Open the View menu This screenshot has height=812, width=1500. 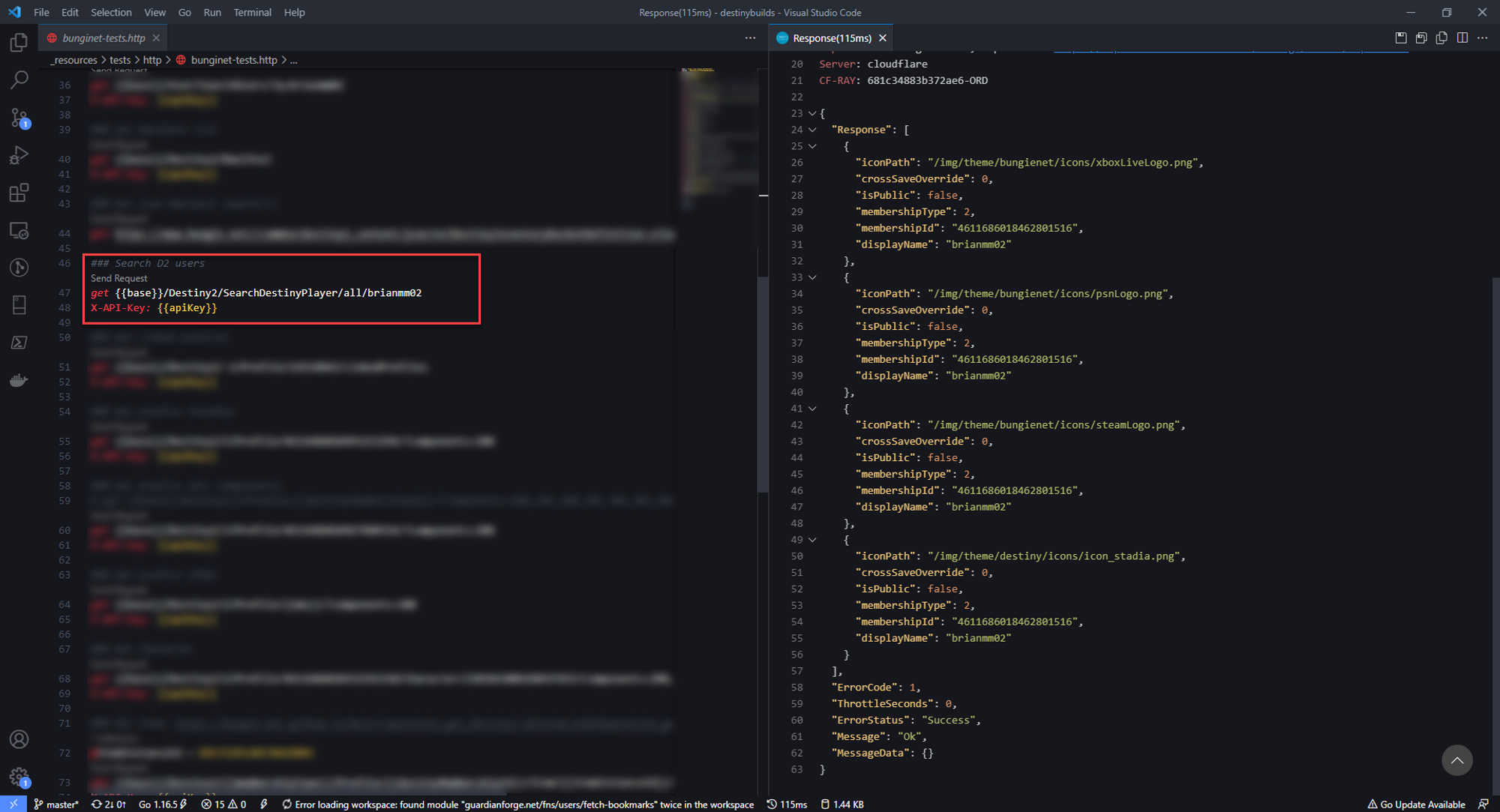(154, 12)
